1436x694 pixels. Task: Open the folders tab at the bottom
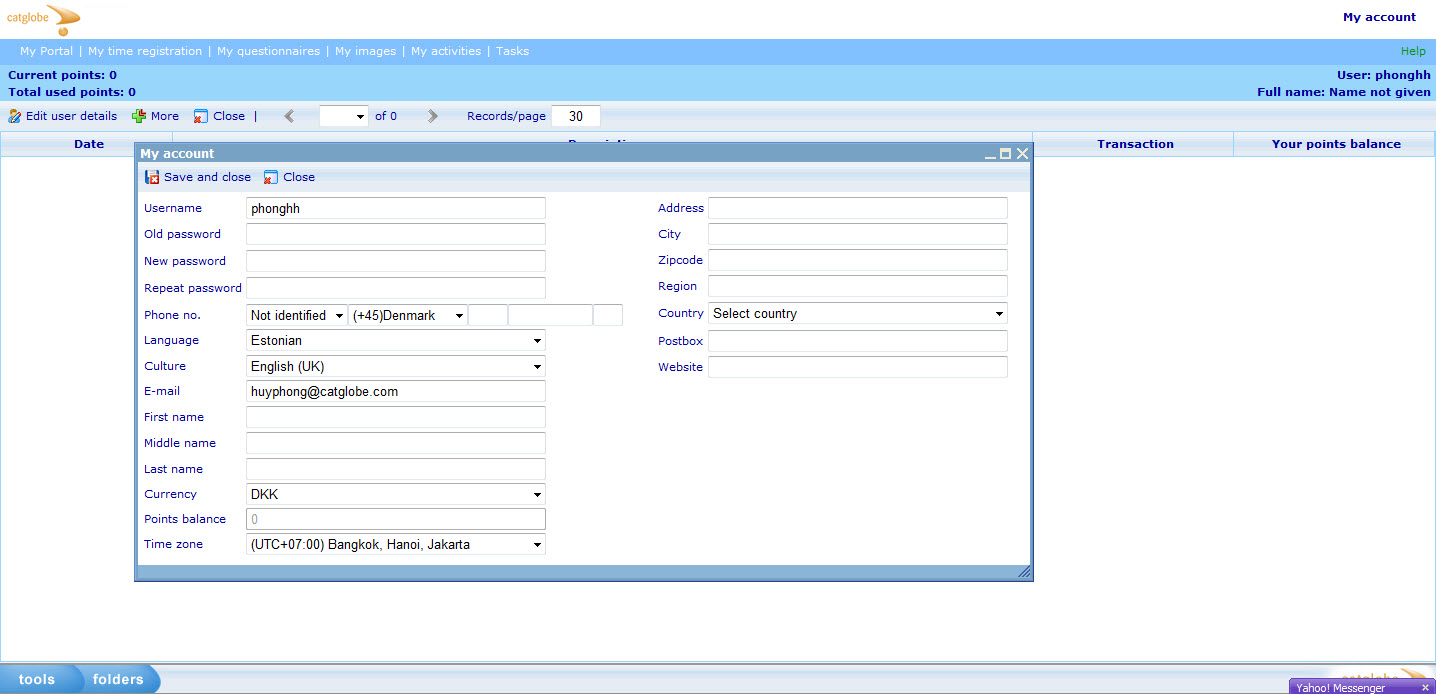(x=118, y=679)
